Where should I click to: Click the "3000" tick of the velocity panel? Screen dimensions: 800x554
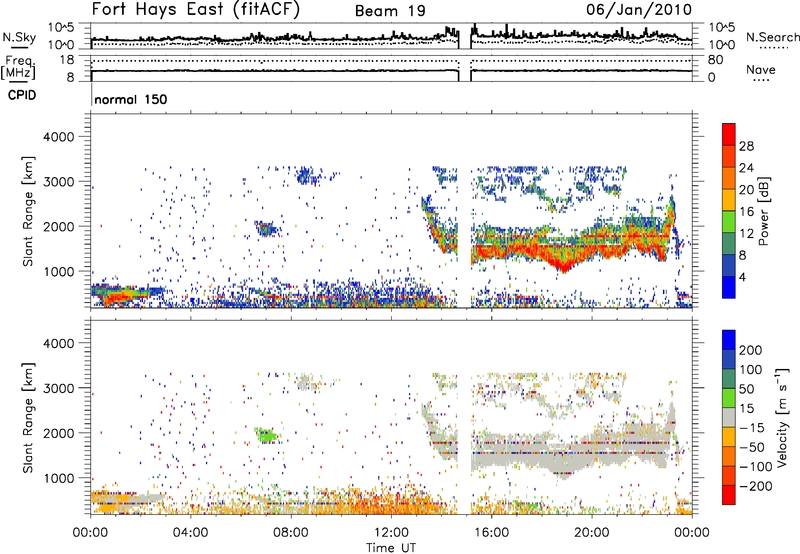58,388
